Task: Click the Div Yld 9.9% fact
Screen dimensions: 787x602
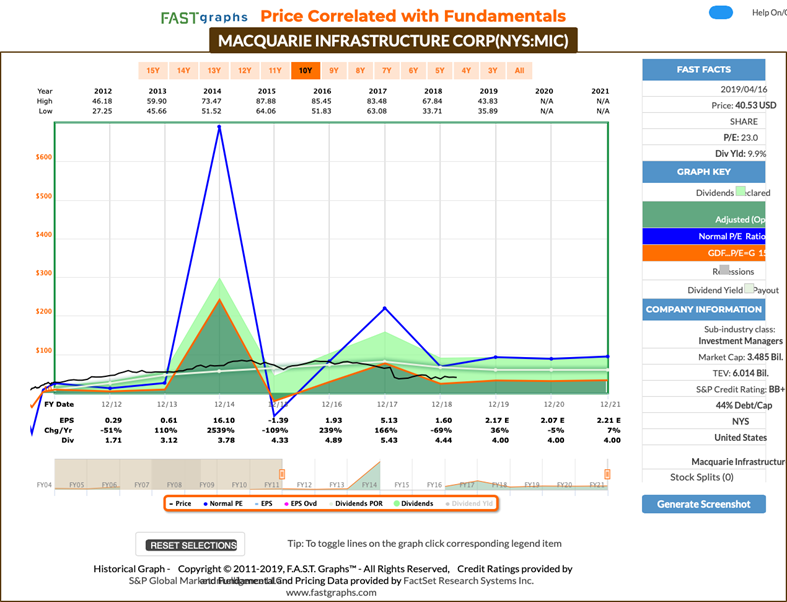Action: [x=740, y=154]
